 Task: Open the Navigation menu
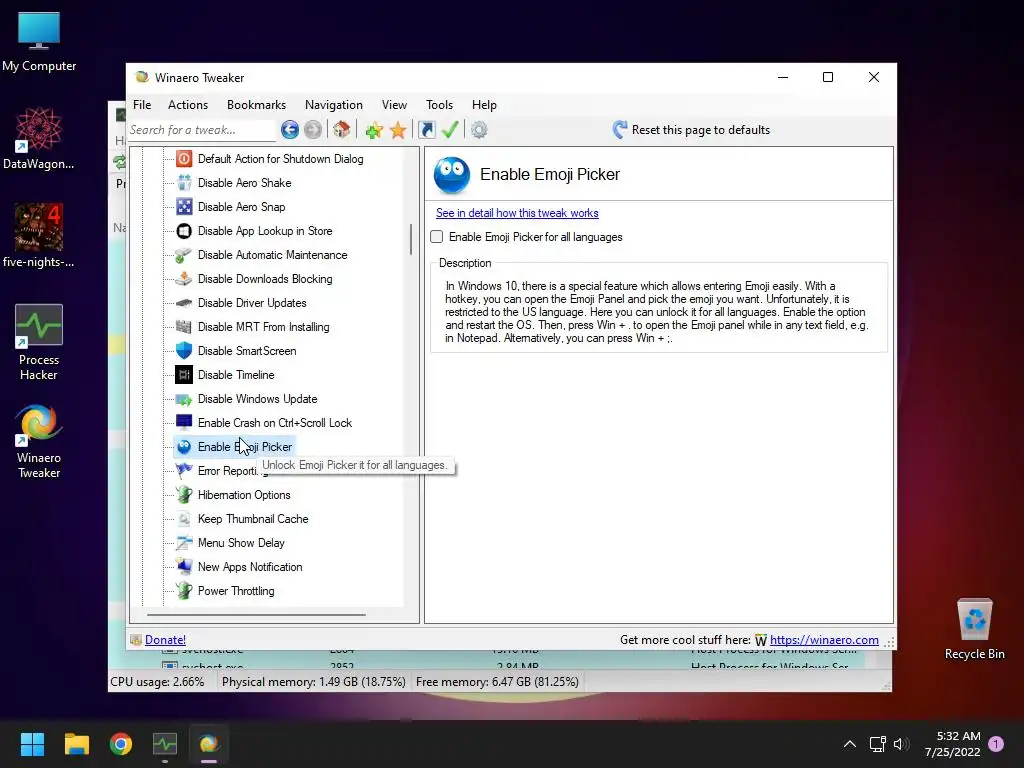[x=333, y=104]
